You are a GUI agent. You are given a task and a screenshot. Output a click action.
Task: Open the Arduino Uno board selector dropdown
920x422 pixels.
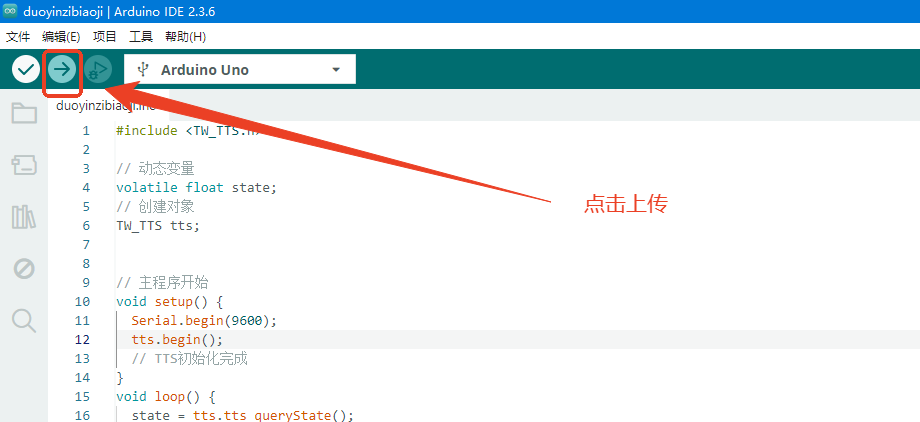pos(240,69)
